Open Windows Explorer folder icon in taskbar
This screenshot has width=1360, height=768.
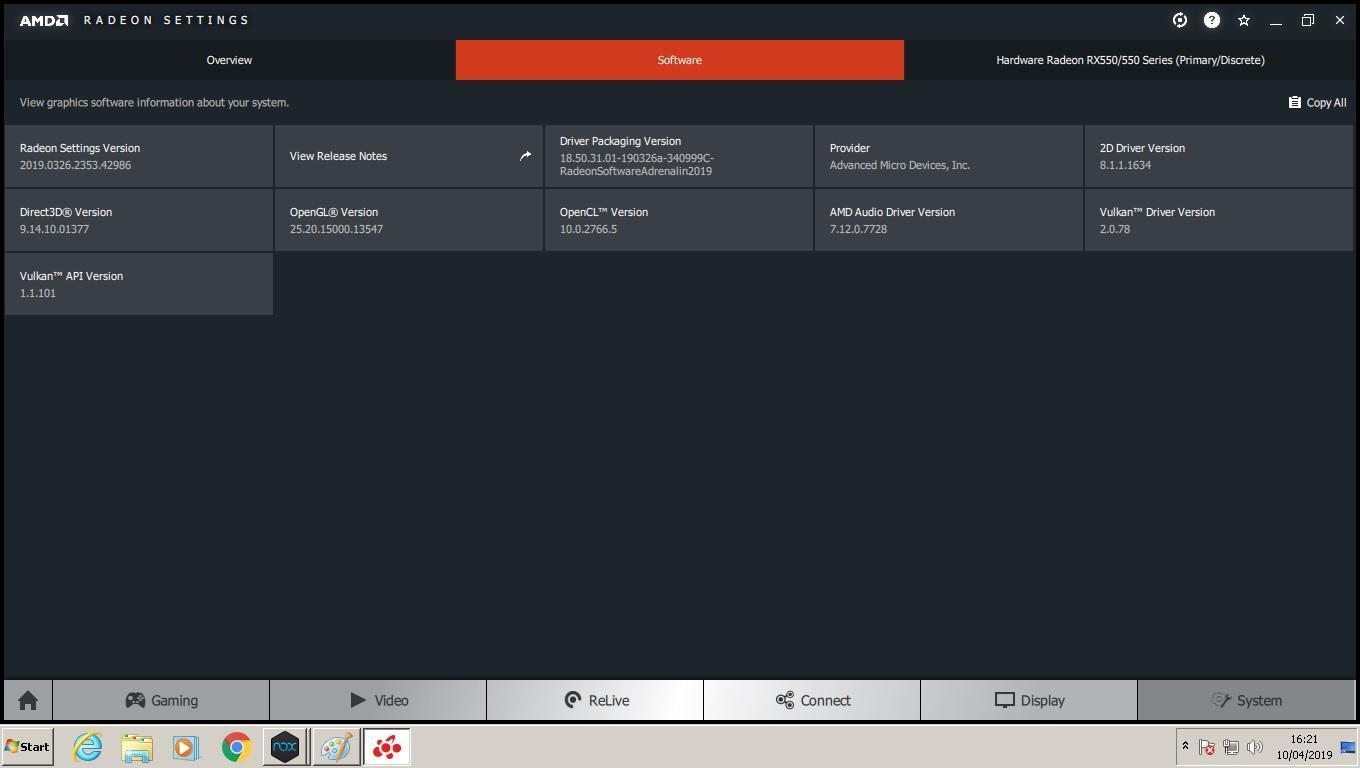click(x=137, y=747)
